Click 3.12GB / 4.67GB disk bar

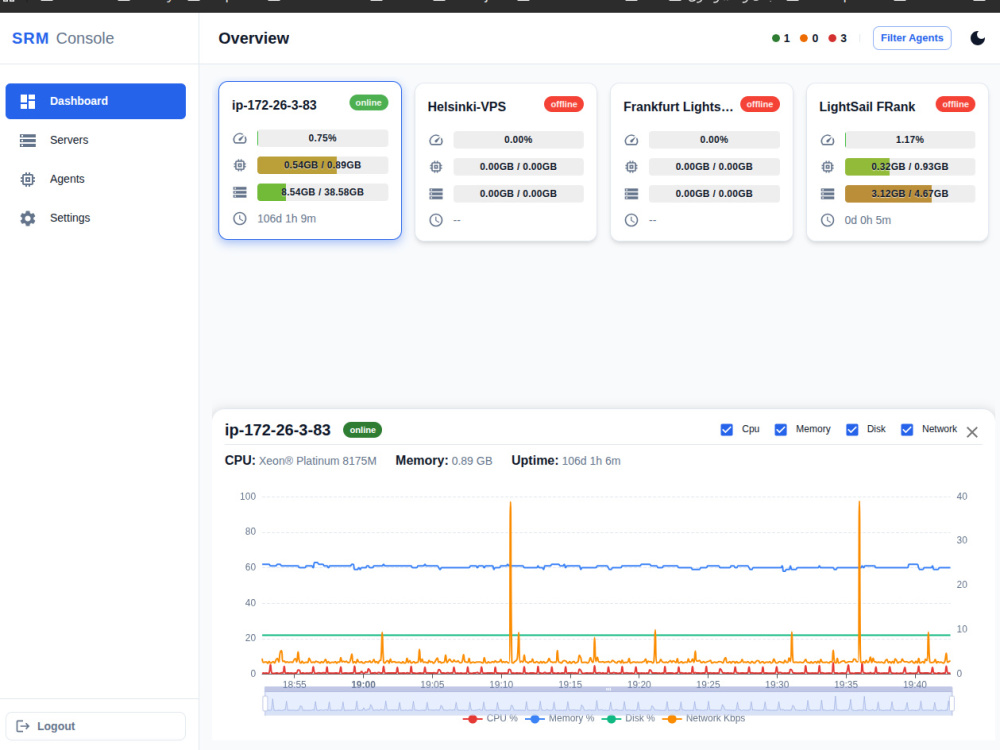pyautogui.click(x=910, y=193)
